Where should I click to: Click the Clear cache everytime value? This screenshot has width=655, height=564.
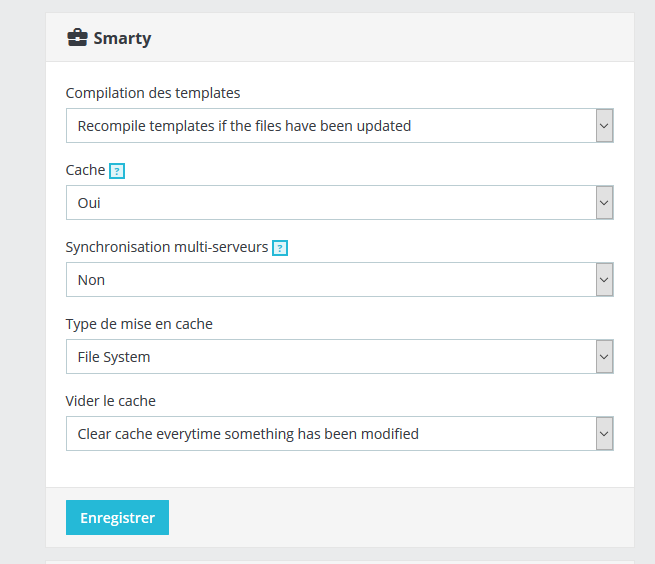click(x=248, y=434)
